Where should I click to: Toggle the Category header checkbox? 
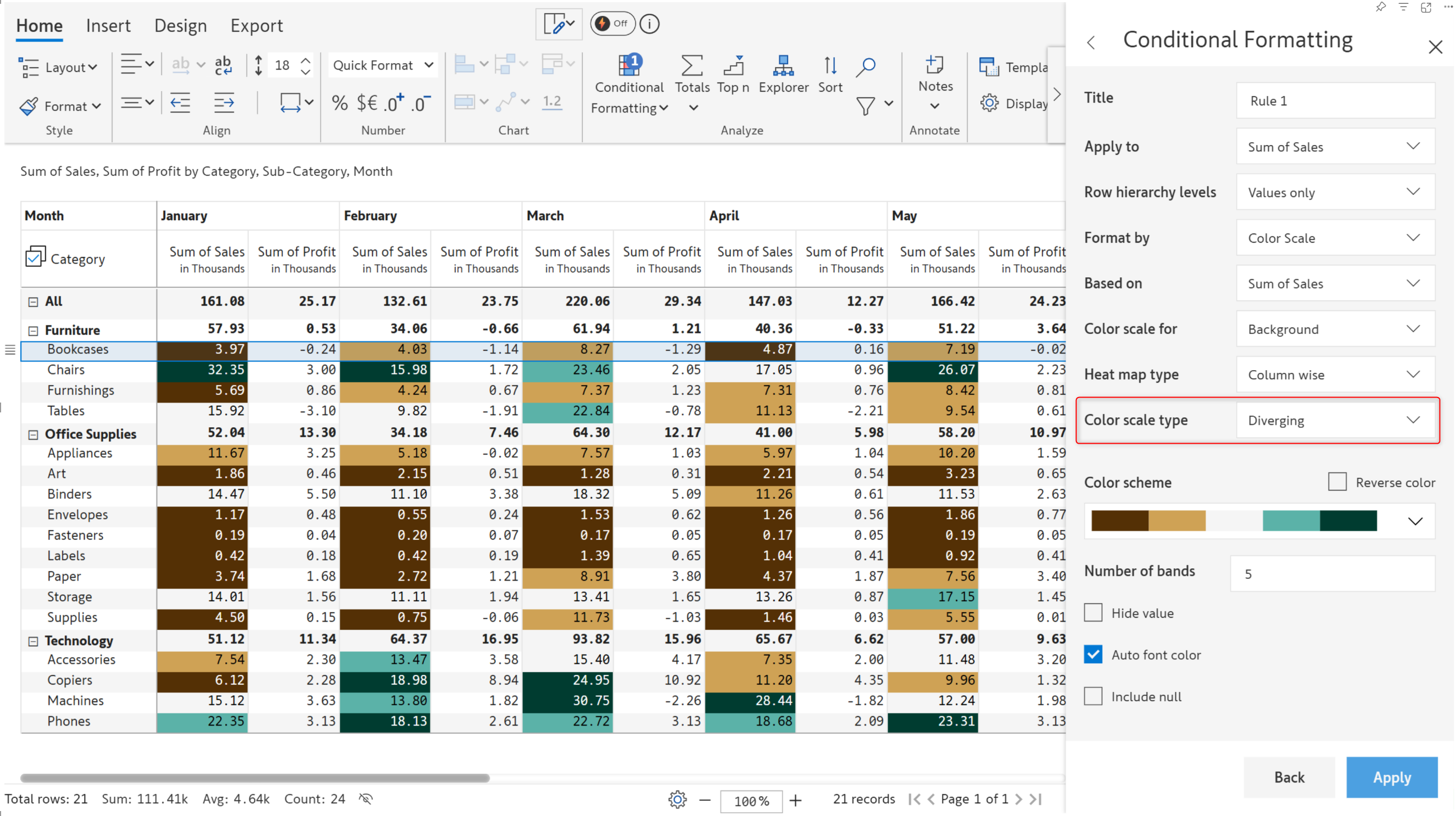click(35, 256)
